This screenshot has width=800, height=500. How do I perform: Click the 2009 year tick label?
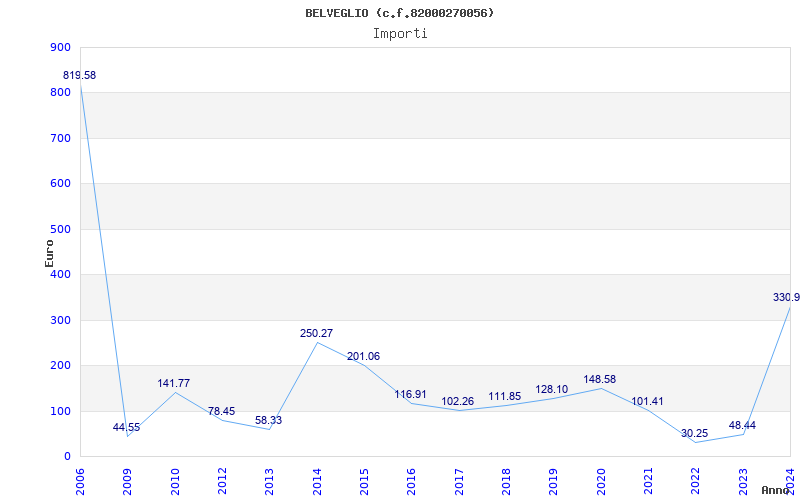[x=127, y=482]
